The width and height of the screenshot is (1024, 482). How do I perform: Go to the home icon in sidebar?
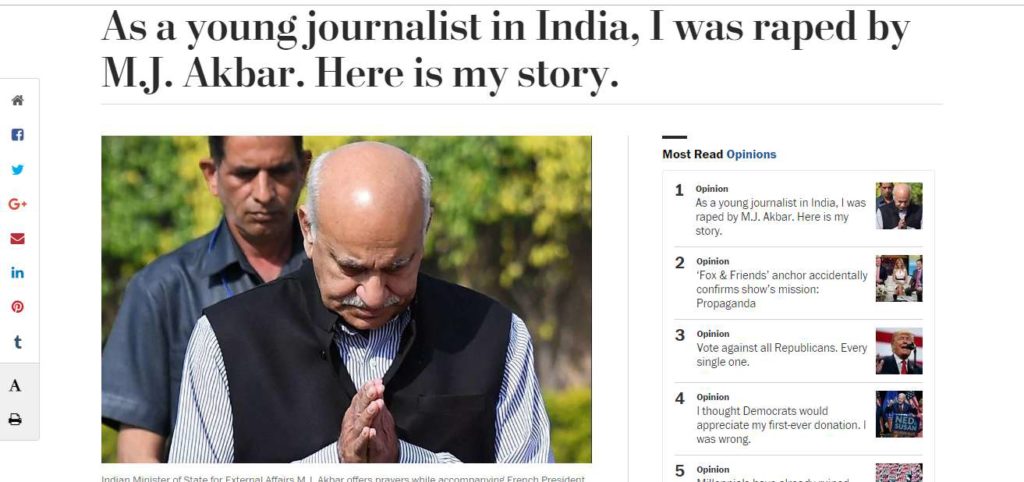point(18,101)
